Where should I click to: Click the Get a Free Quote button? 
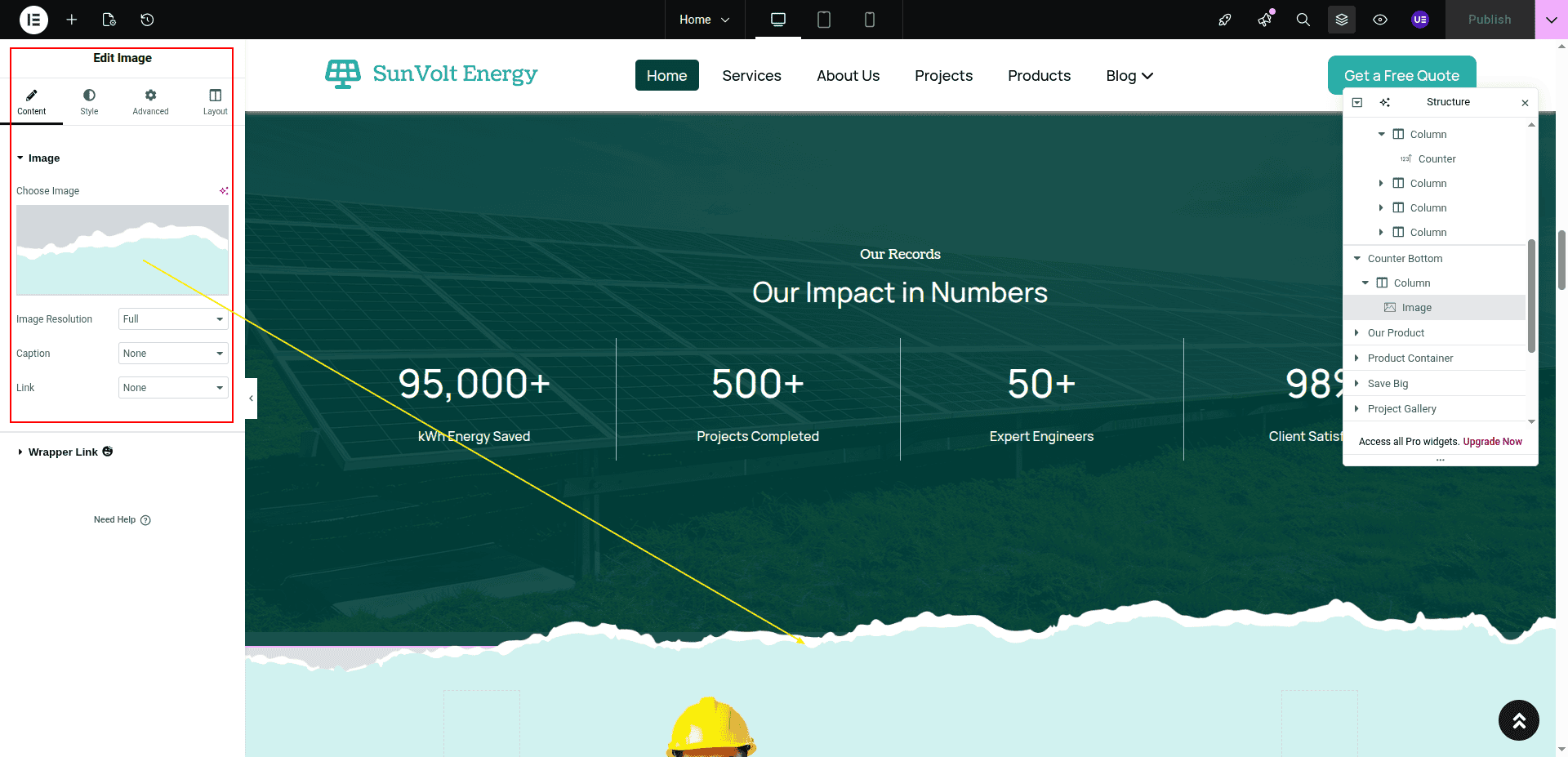1401,75
